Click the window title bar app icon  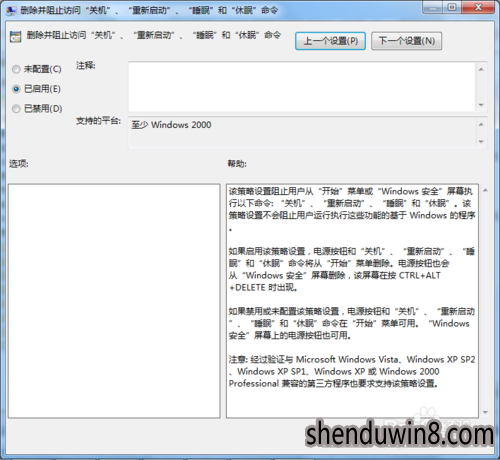coord(11,10)
